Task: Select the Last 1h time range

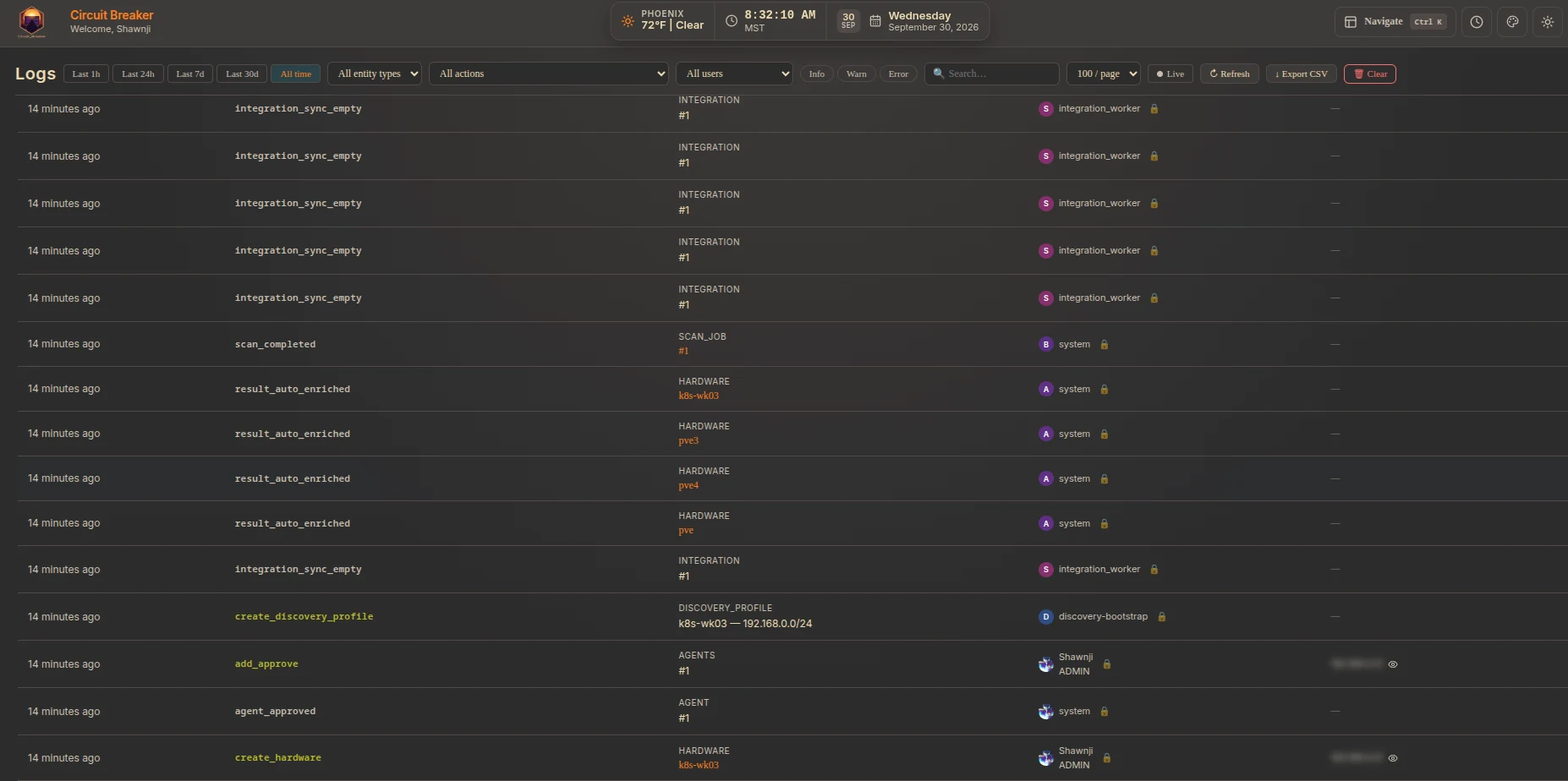Action: click(x=86, y=74)
